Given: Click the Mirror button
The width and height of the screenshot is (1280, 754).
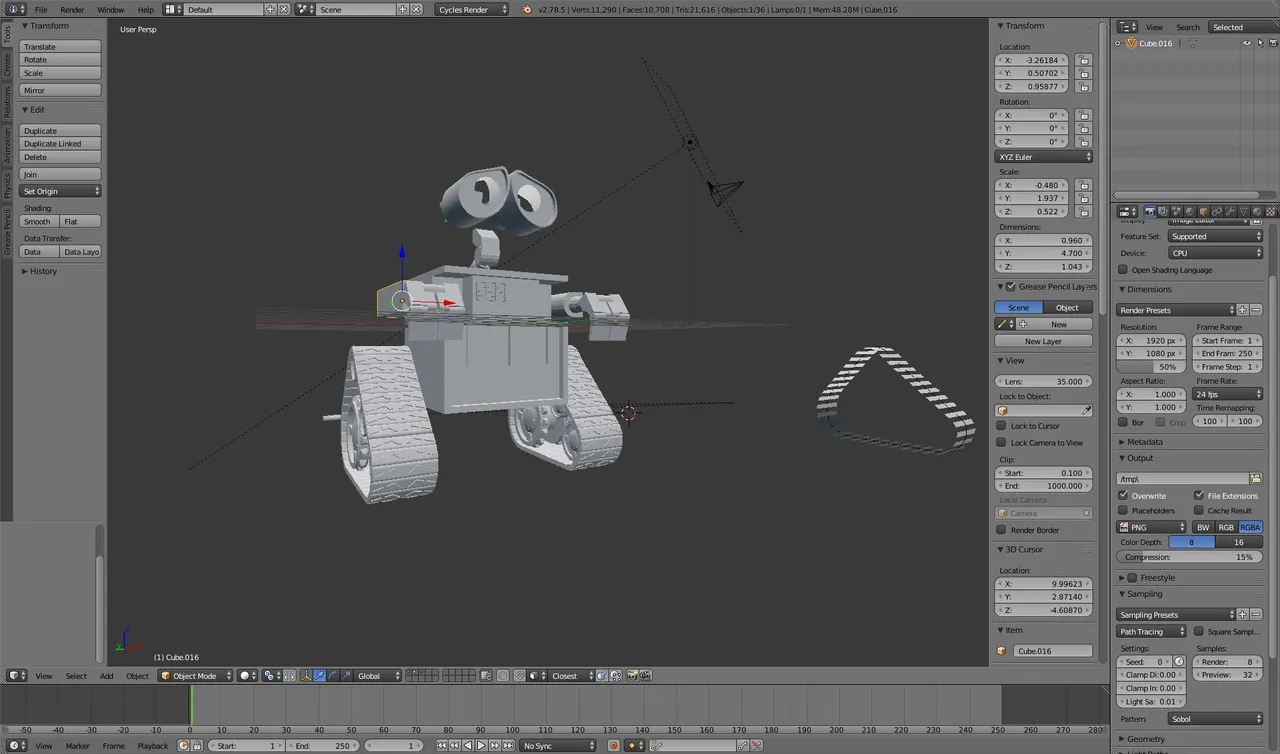Looking at the screenshot, I should tap(61, 90).
